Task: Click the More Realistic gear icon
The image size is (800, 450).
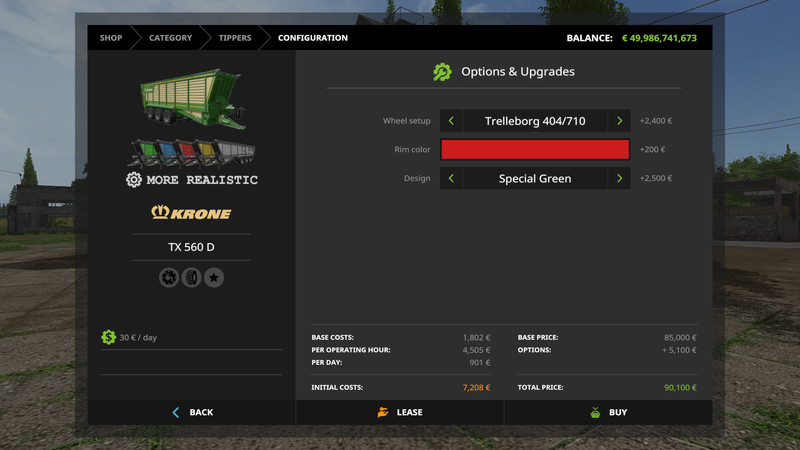Action: coord(134,180)
